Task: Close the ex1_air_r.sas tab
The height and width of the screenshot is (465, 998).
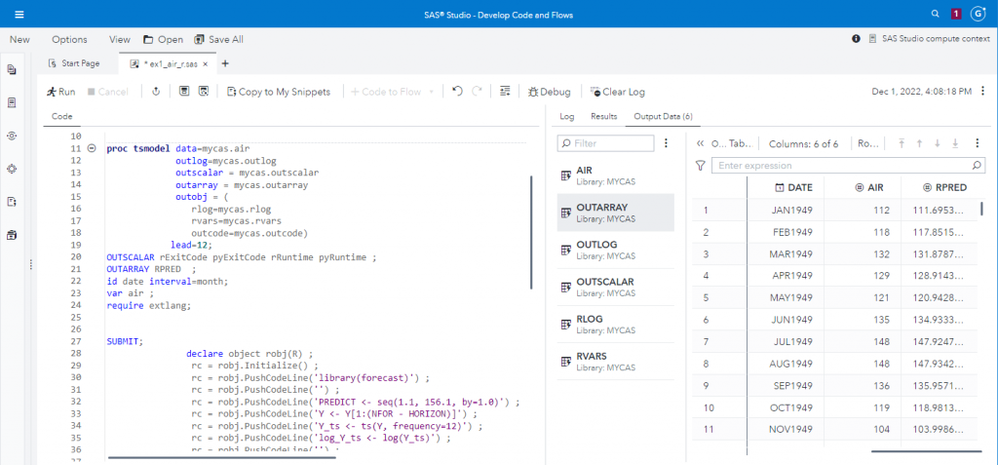Action: pos(206,64)
